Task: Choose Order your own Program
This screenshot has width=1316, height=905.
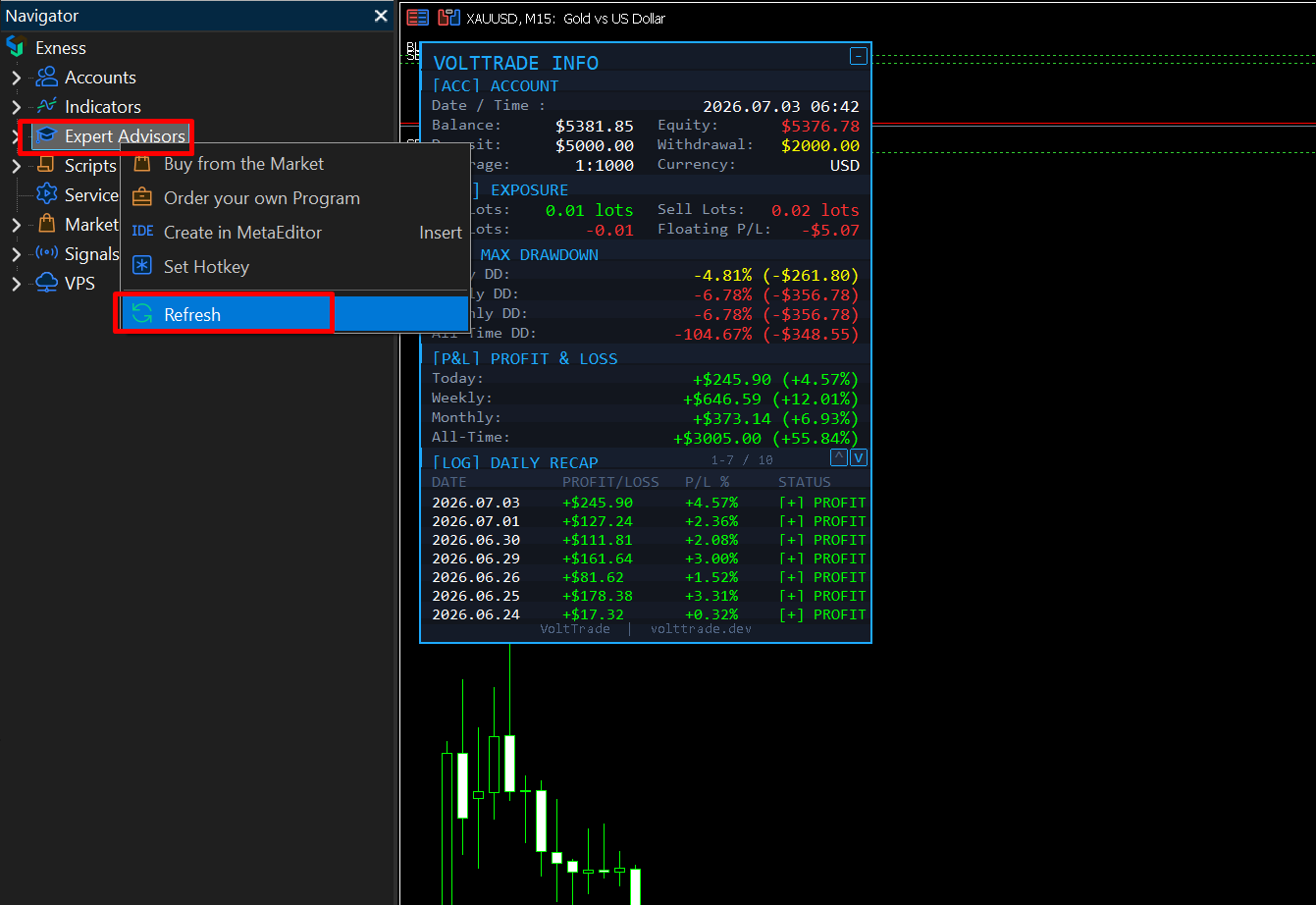Action: click(294, 197)
